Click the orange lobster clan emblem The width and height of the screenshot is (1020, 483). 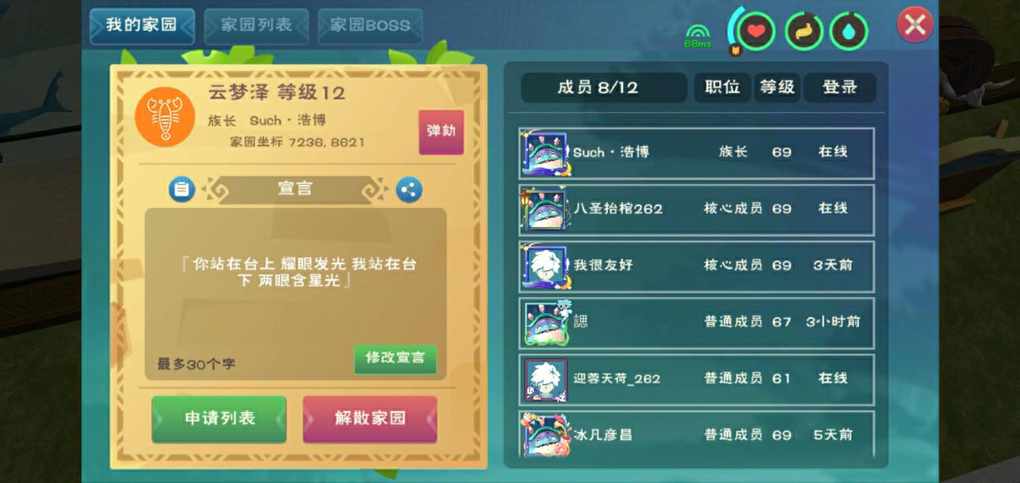tap(165, 117)
